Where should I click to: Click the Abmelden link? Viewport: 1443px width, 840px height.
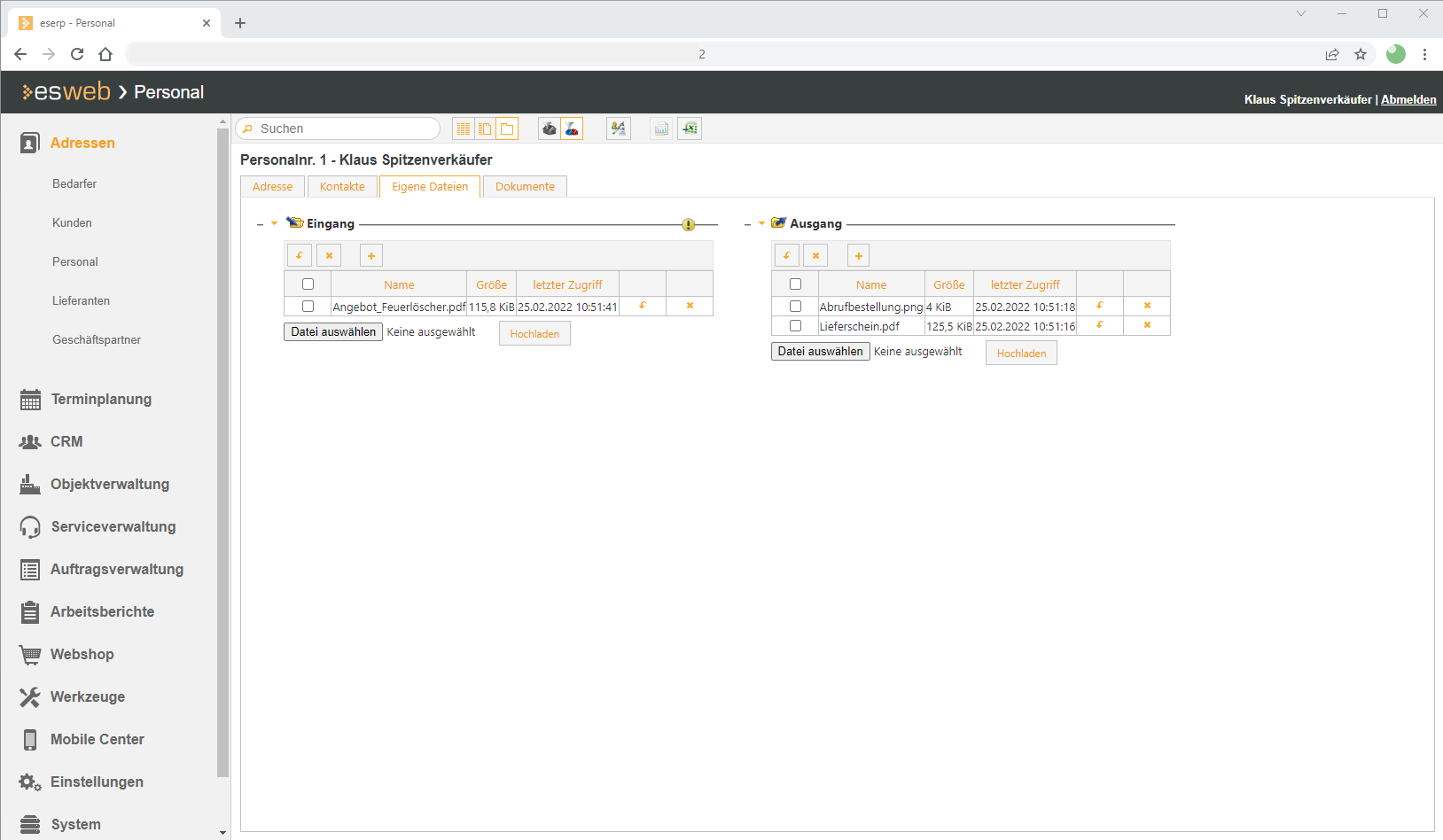point(1408,100)
